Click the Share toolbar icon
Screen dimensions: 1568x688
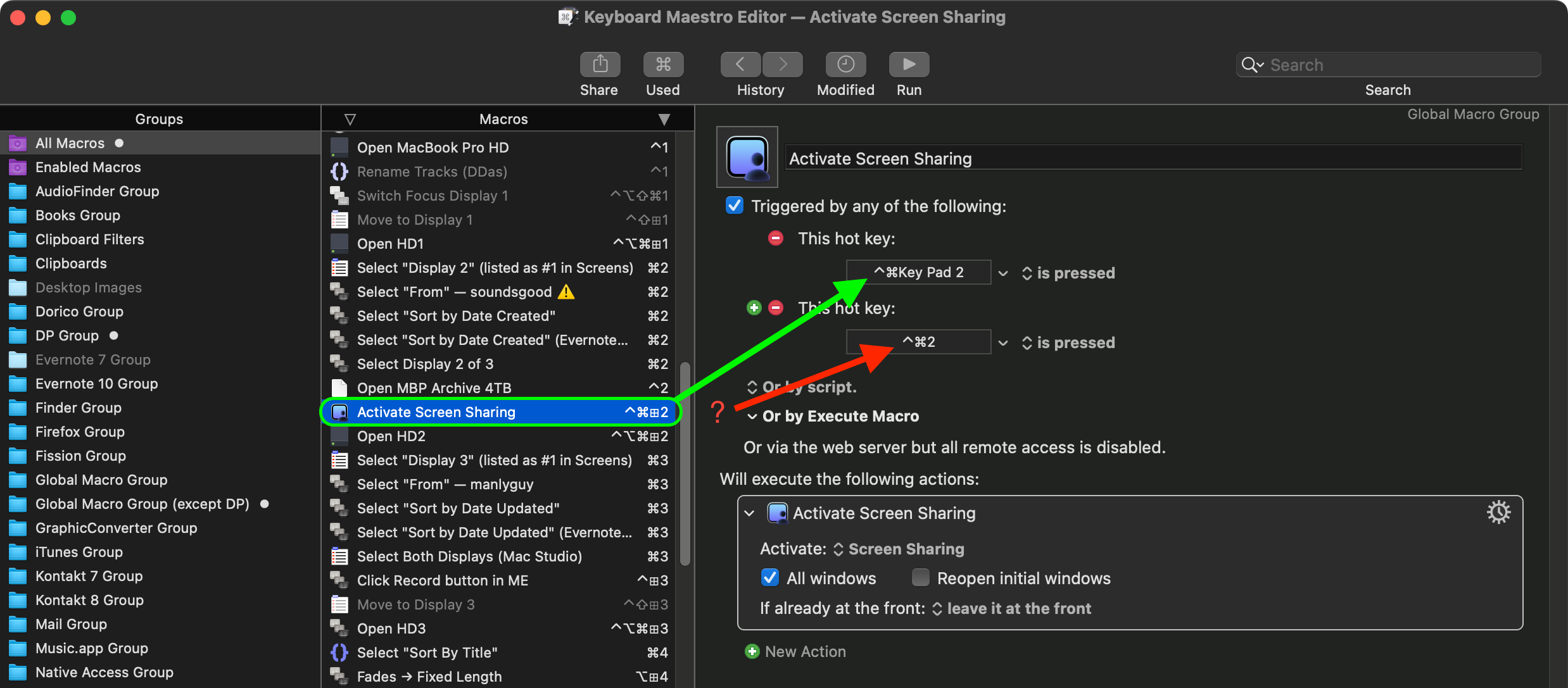[600, 65]
